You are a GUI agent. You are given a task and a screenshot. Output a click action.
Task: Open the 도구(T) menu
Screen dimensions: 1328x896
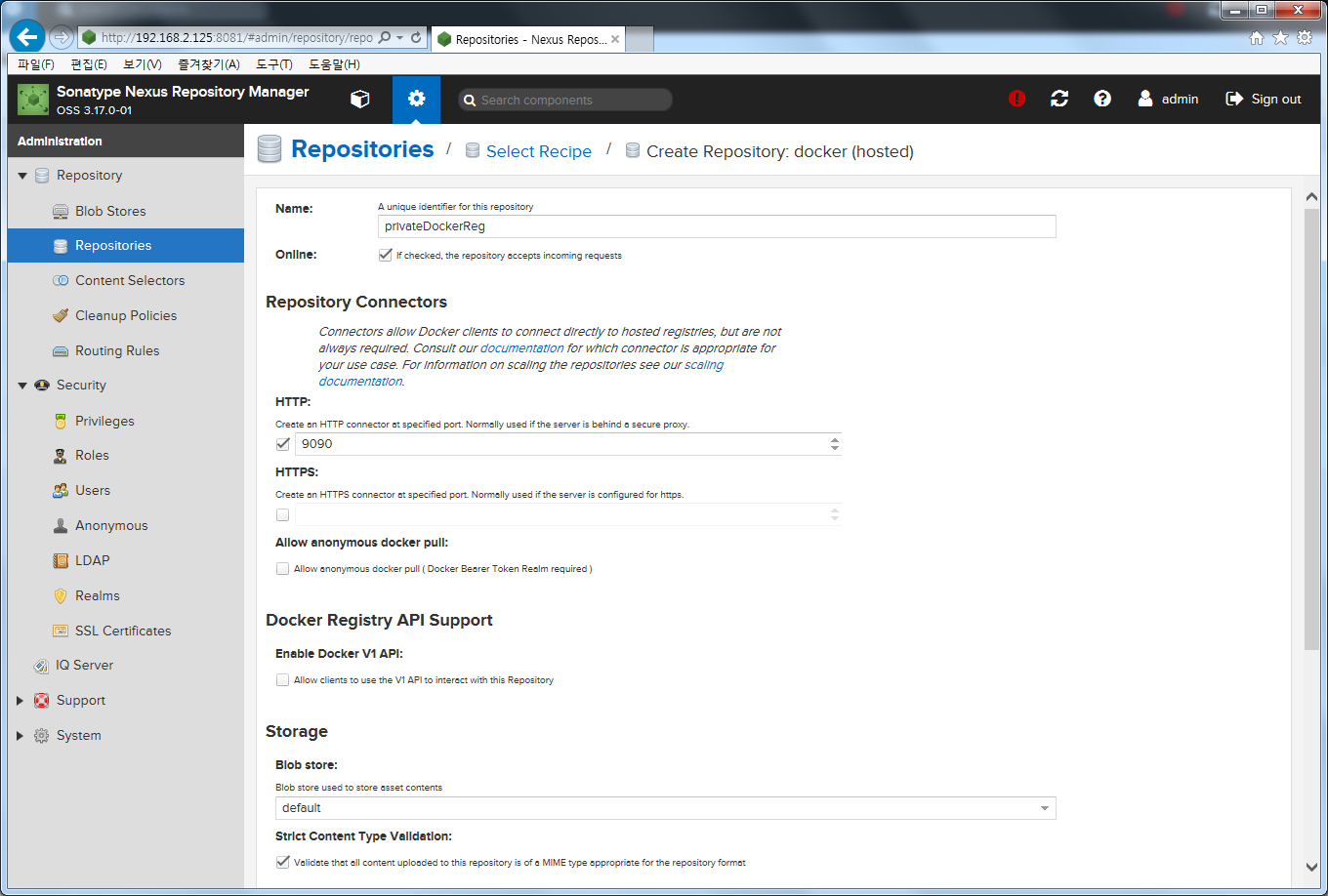coord(274,64)
